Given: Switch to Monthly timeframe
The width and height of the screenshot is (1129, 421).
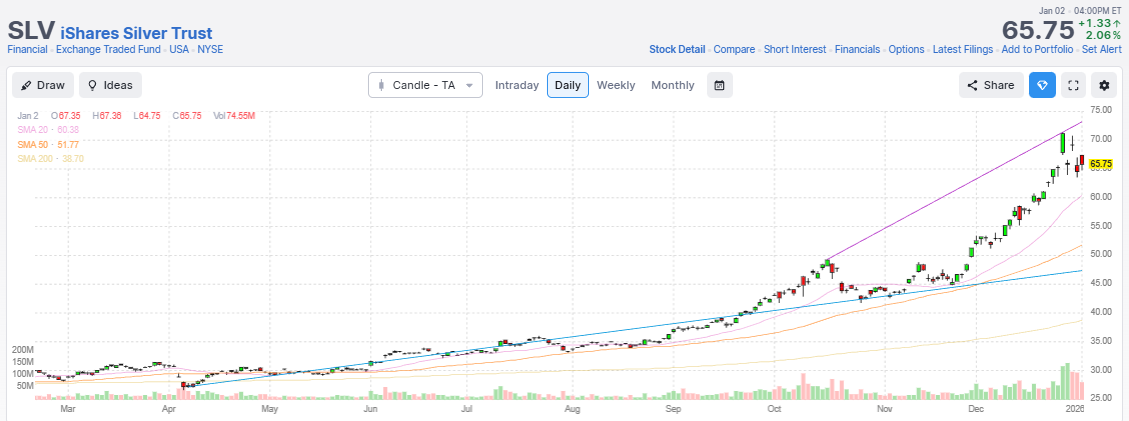Looking at the screenshot, I should tap(673, 85).
